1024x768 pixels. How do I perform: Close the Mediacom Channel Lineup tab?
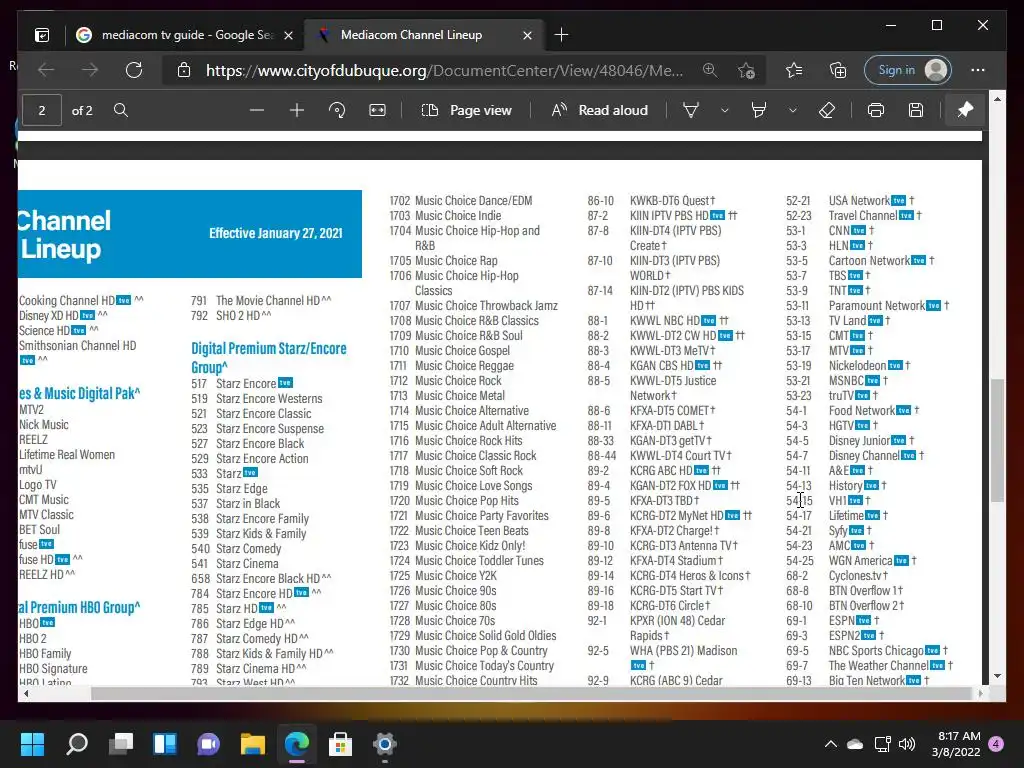pyautogui.click(x=527, y=35)
